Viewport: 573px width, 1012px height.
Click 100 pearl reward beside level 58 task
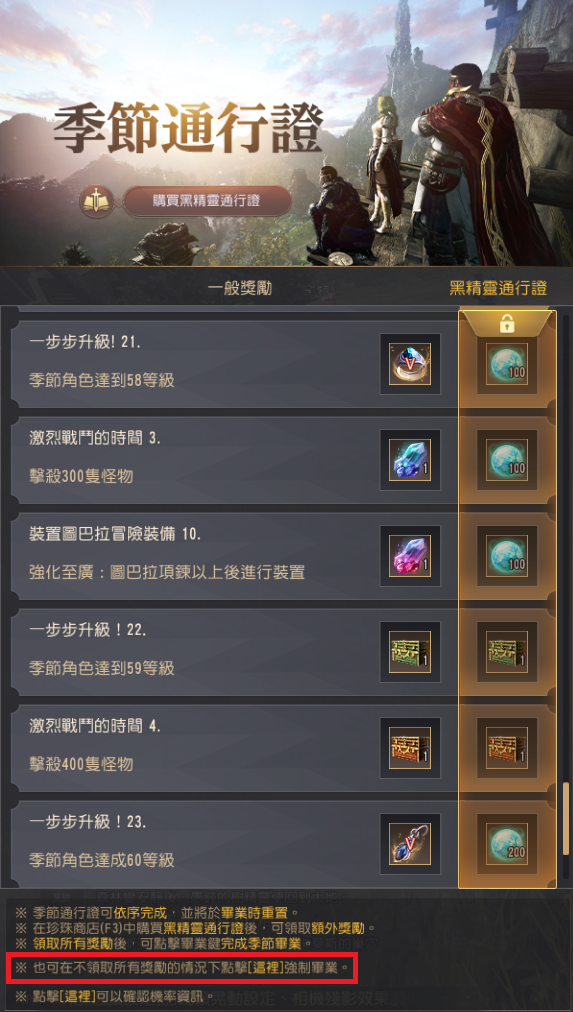coord(507,364)
